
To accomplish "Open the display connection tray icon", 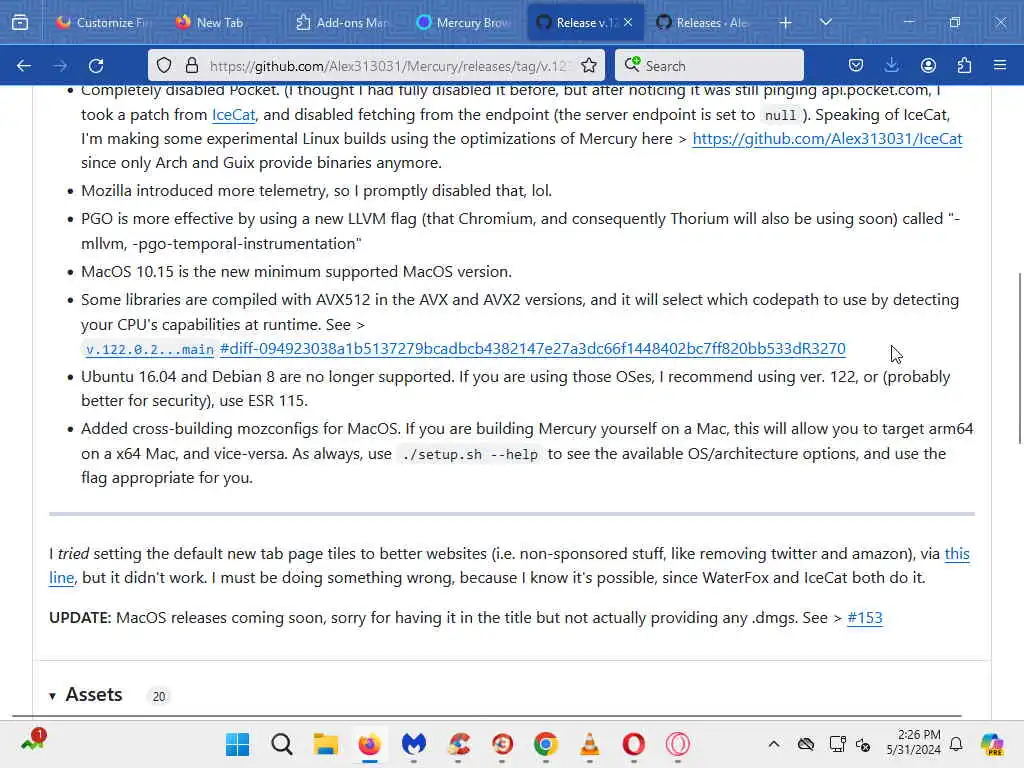I will tap(837, 744).
